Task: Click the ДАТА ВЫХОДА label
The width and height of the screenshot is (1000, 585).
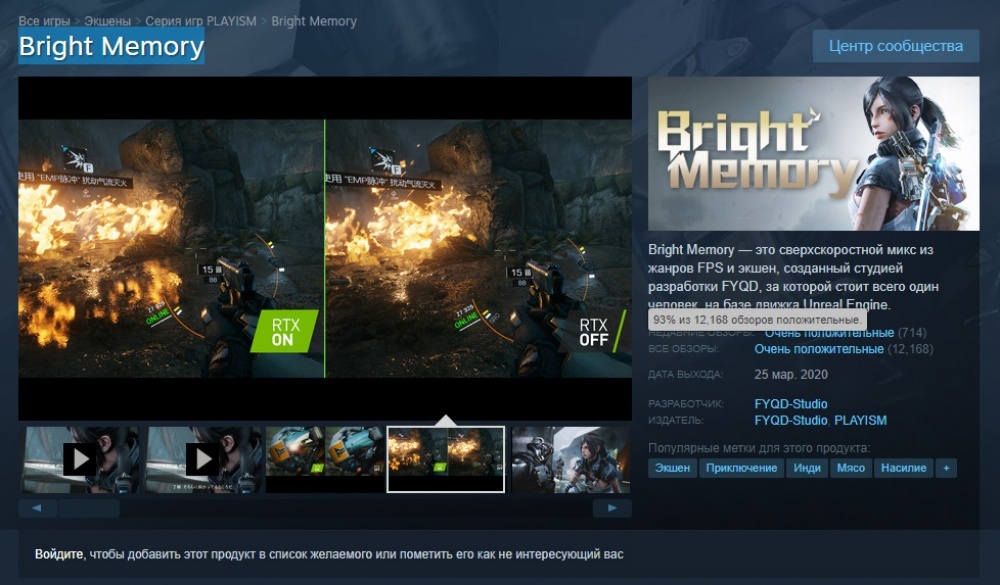Action: click(x=686, y=374)
